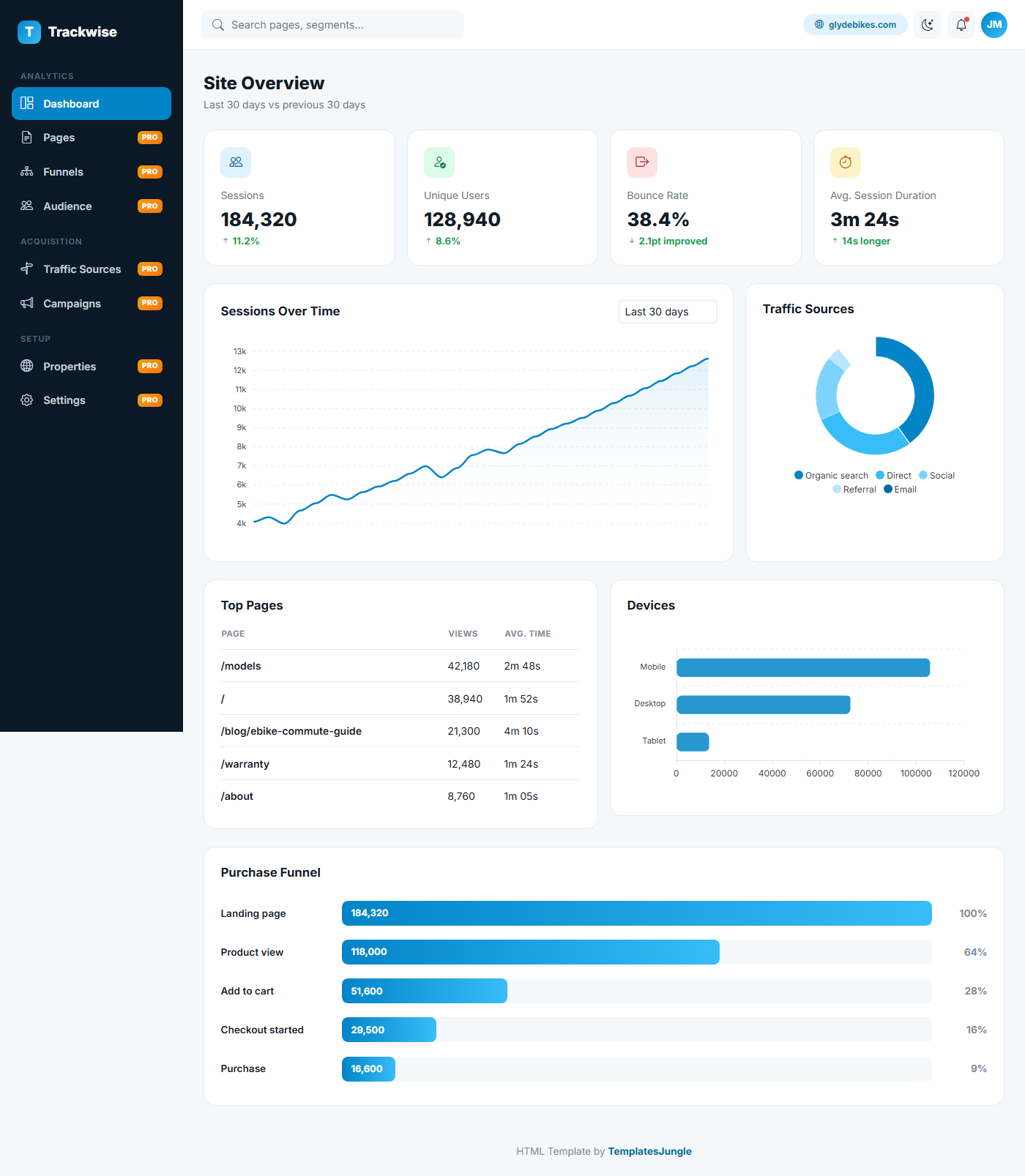The width and height of the screenshot is (1025, 1176).
Task: Click the Sessions value 184,320
Action: (258, 220)
